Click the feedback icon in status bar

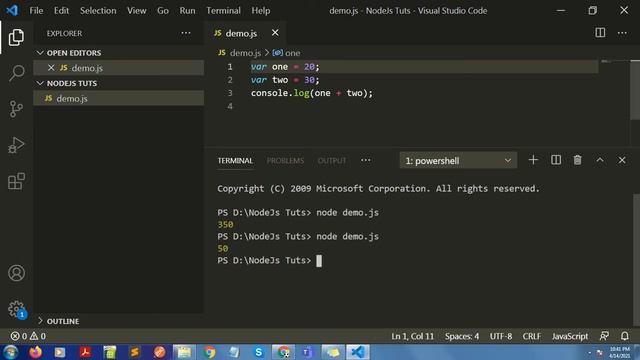pyautogui.click(x=604, y=336)
